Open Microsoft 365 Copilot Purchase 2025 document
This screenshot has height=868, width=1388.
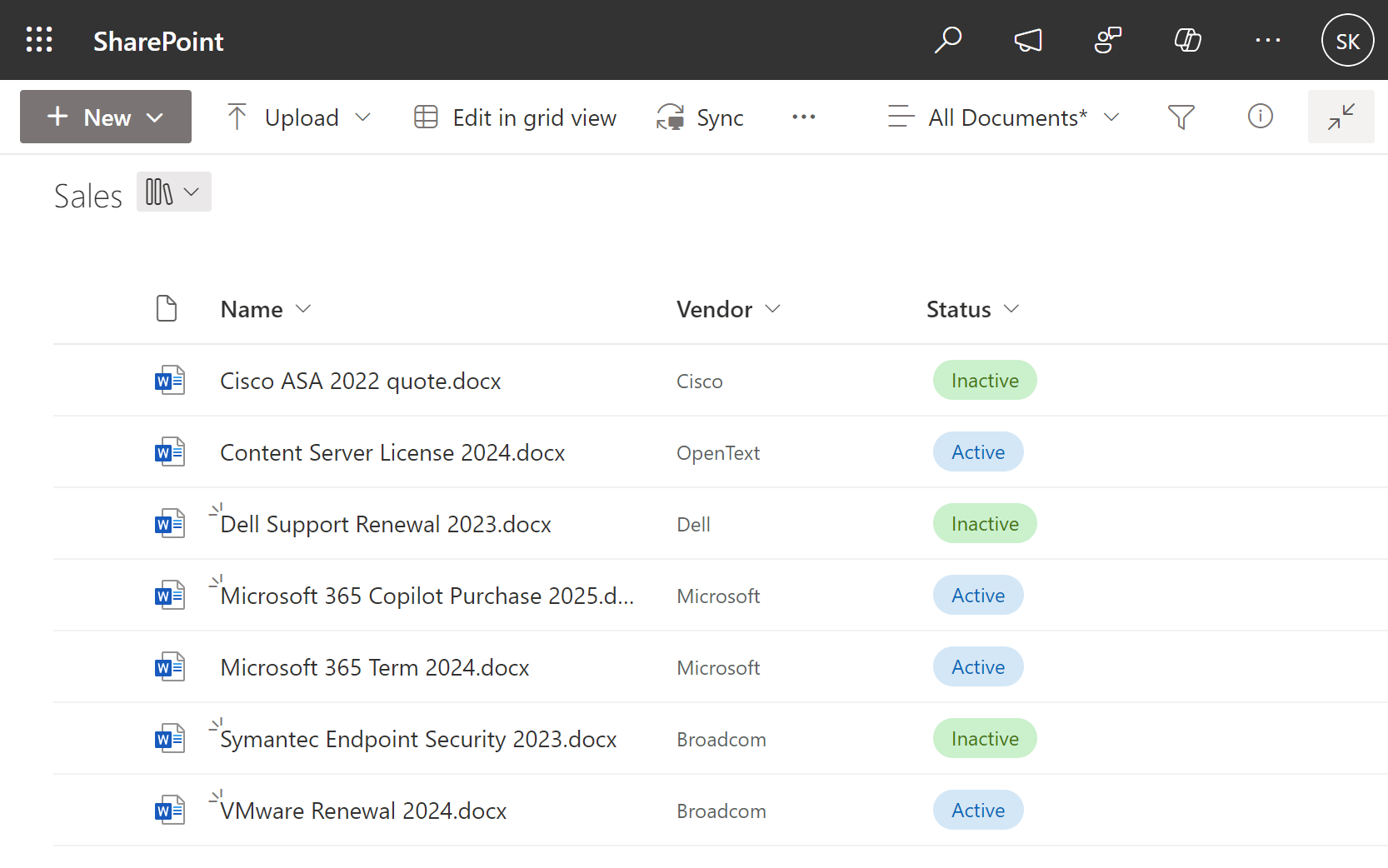tap(427, 596)
